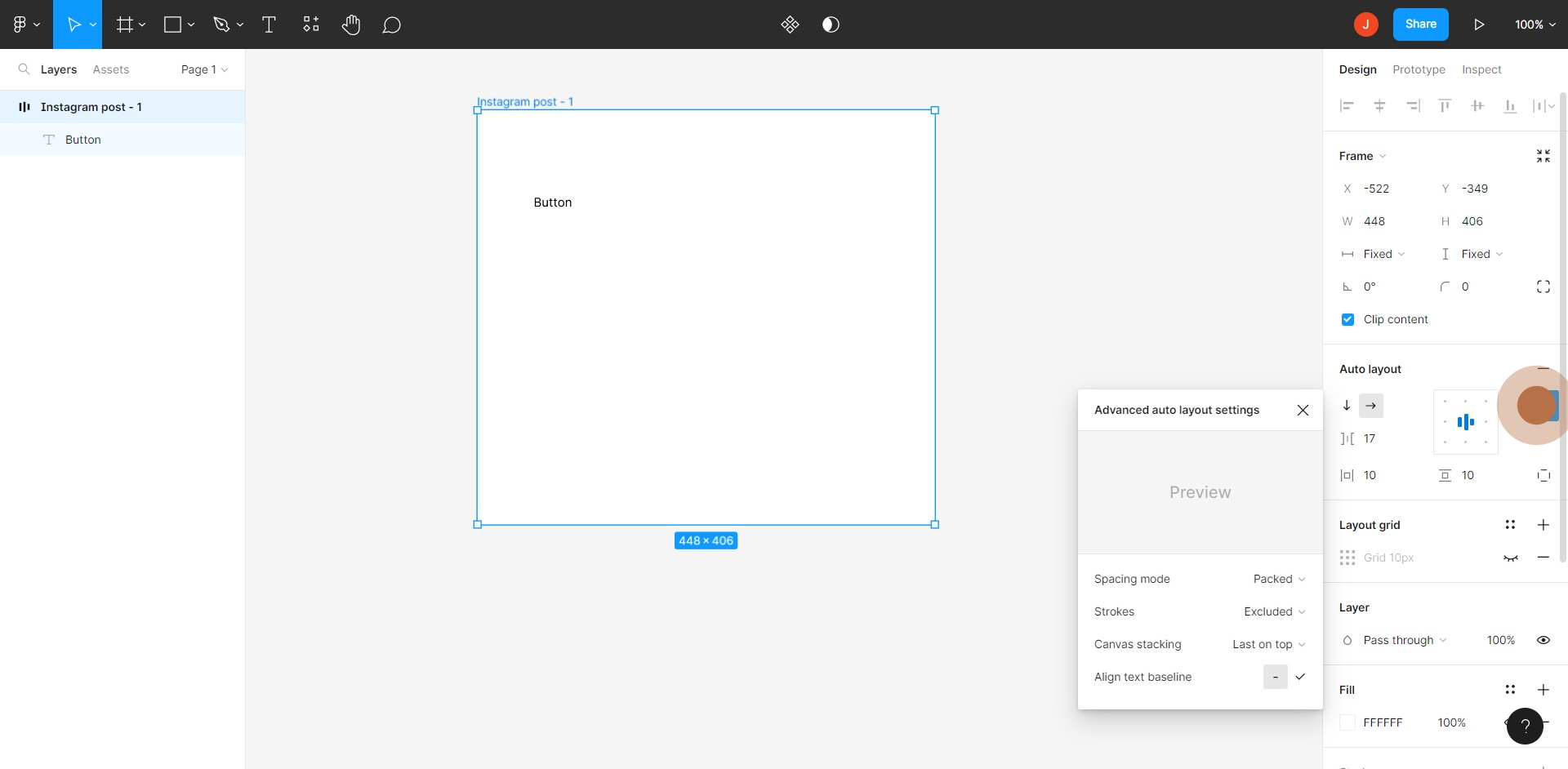
Task: Click the Present play icon
Action: pos(1478,24)
